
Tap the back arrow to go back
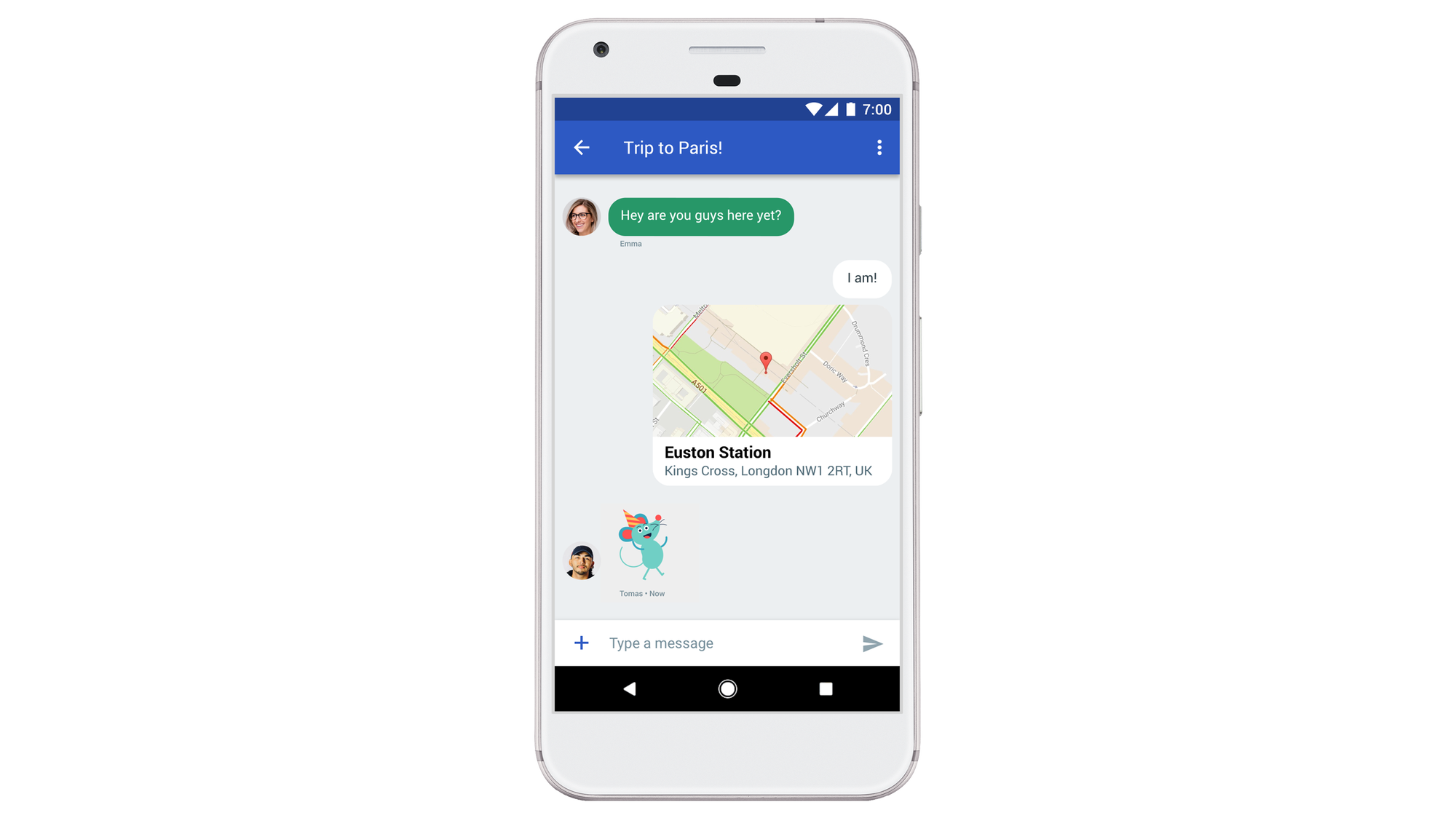[x=581, y=148]
